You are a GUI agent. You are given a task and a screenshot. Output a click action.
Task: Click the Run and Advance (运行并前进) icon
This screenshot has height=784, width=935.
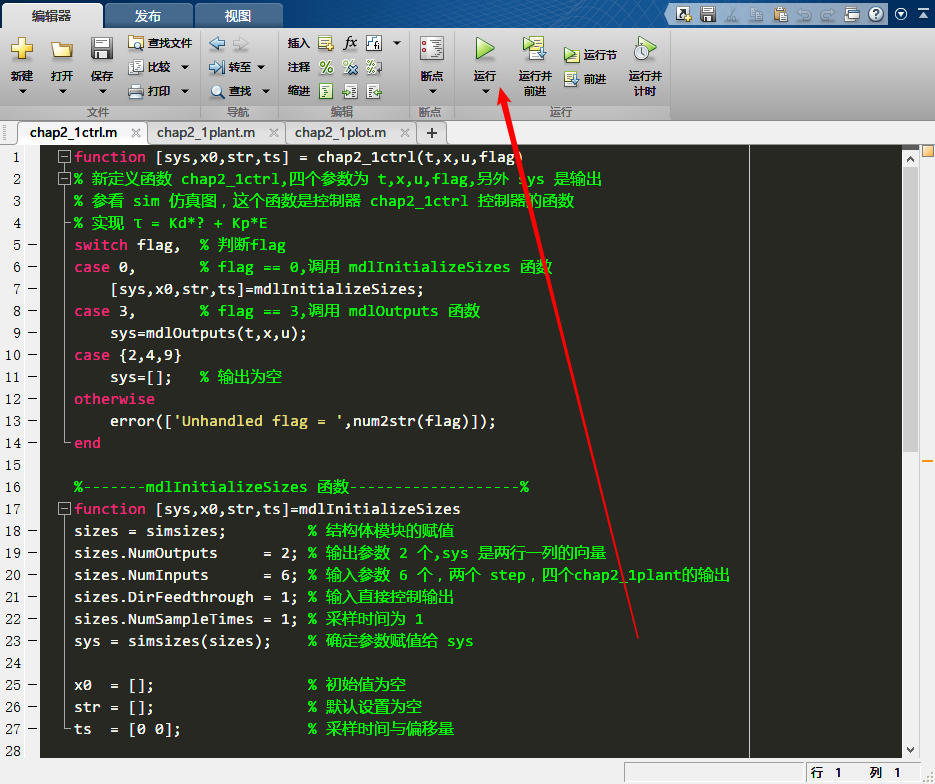534,48
